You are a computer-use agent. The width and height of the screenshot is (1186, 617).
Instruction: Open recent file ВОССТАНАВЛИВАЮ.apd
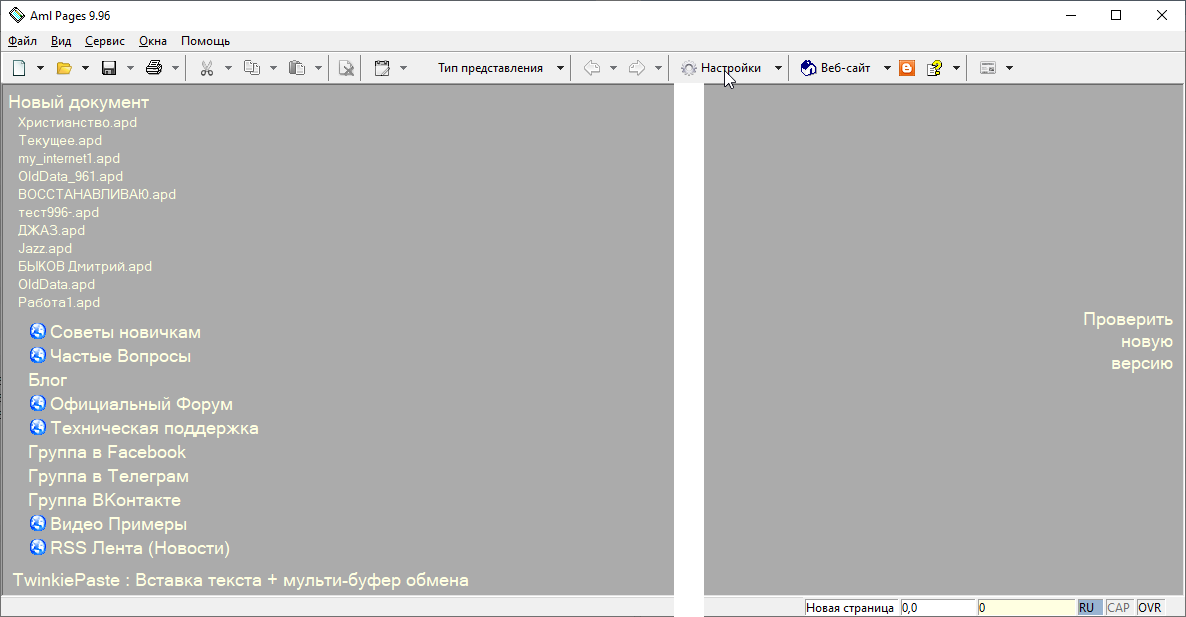pyautogui.click(x=97, y=194)
